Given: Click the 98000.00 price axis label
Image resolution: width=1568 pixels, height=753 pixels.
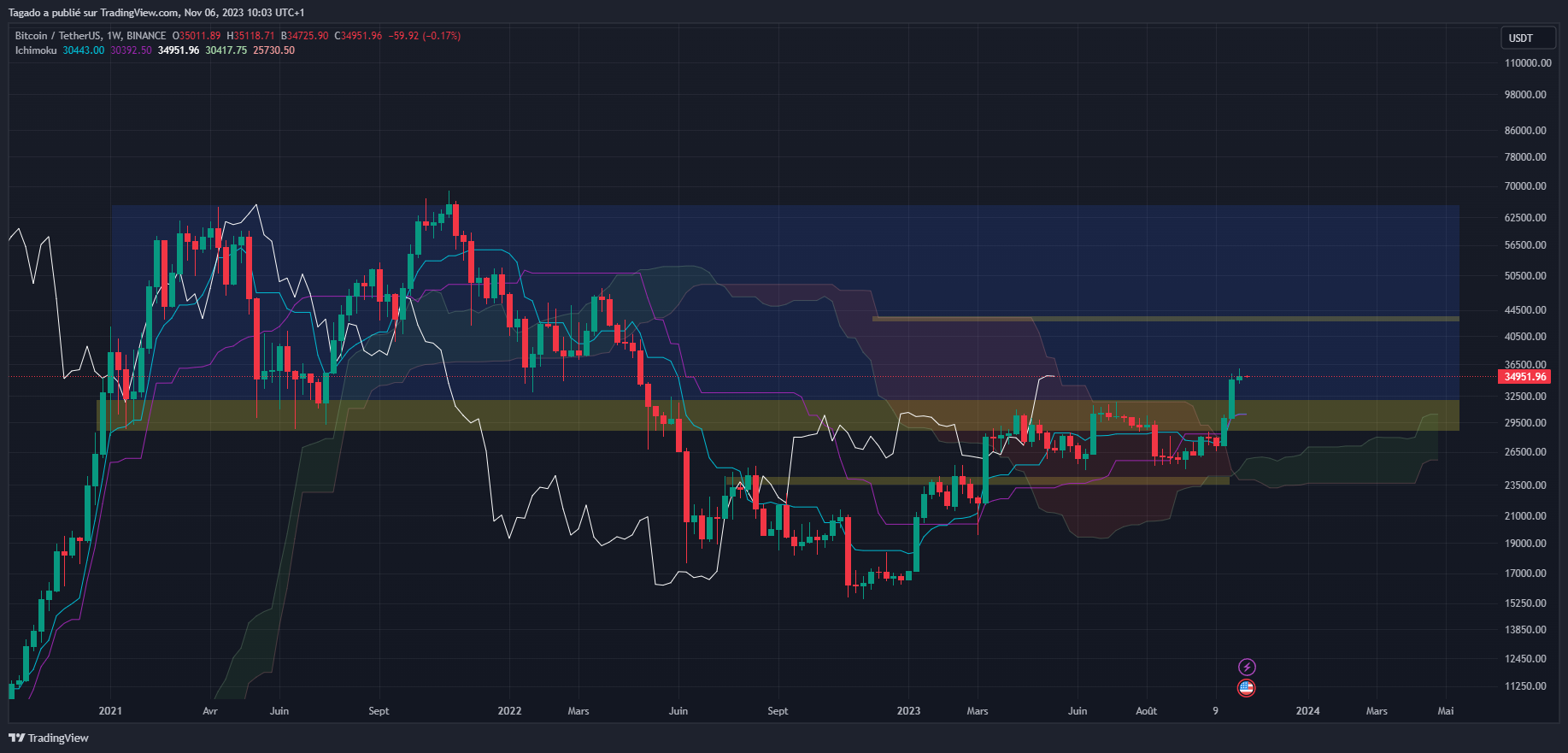Looking at the screenshot, I should [x=1525, y=95].
